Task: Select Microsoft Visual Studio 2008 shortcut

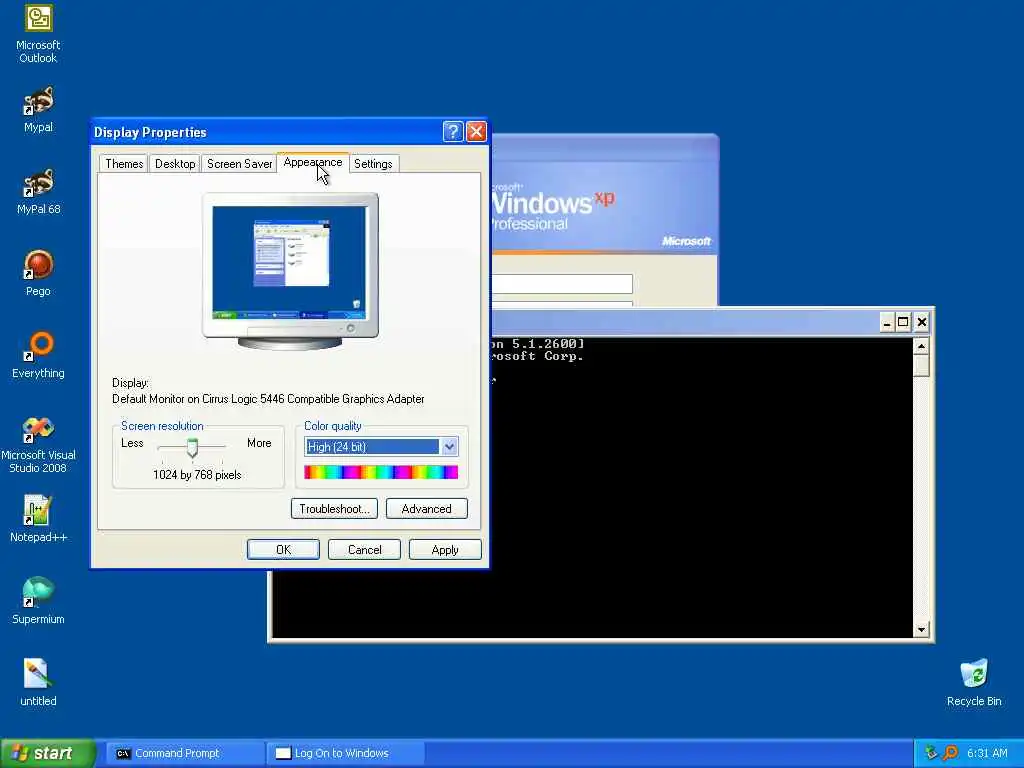Action: (38, 445)
